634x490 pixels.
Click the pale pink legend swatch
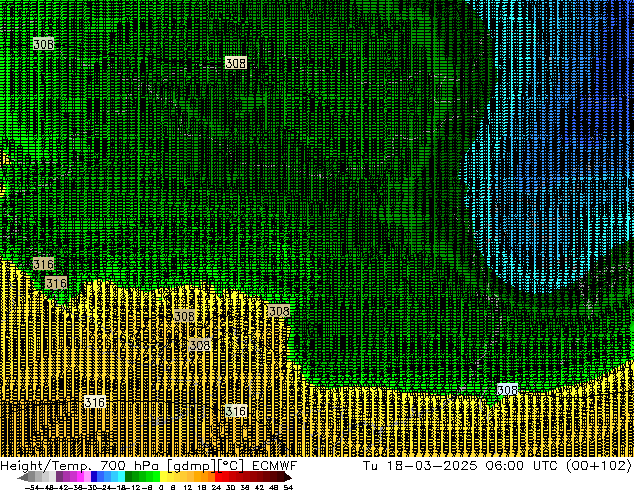coord(87,477)
